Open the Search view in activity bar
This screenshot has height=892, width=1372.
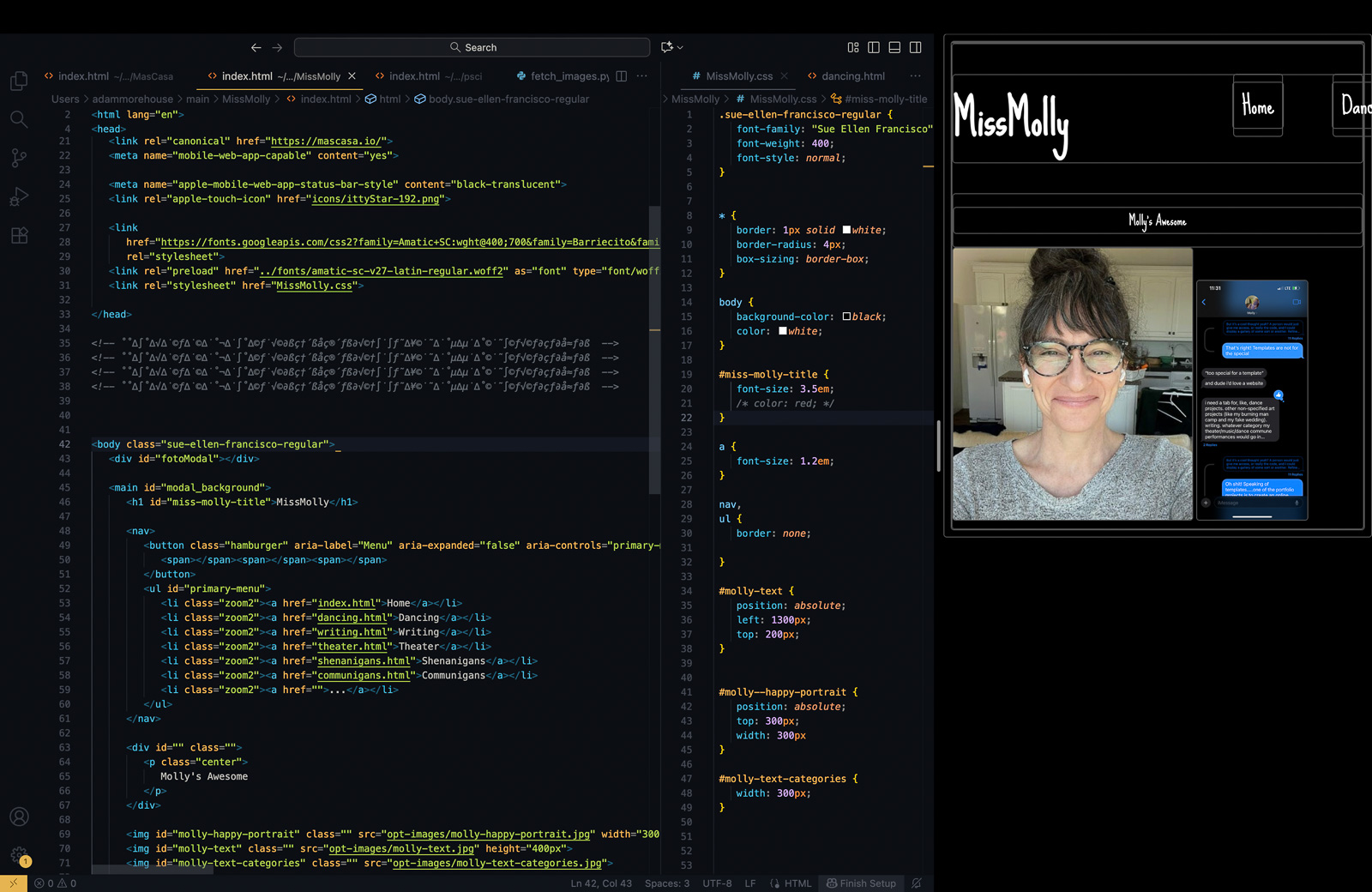19,119
